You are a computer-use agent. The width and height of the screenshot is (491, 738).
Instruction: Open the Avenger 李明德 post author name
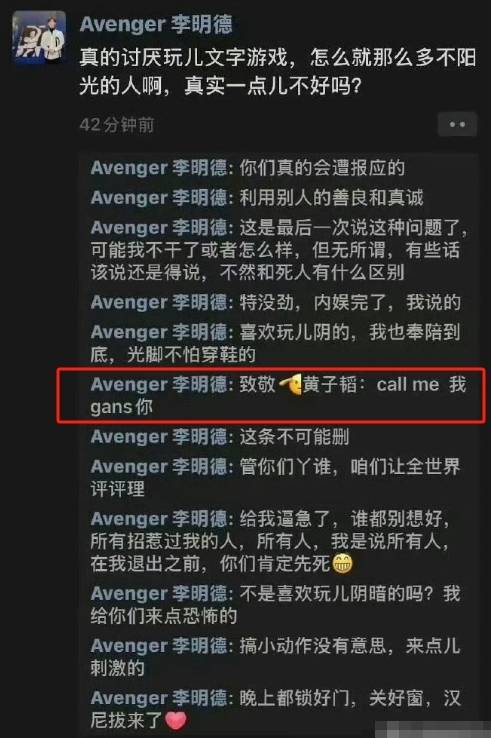pos(156,24)
